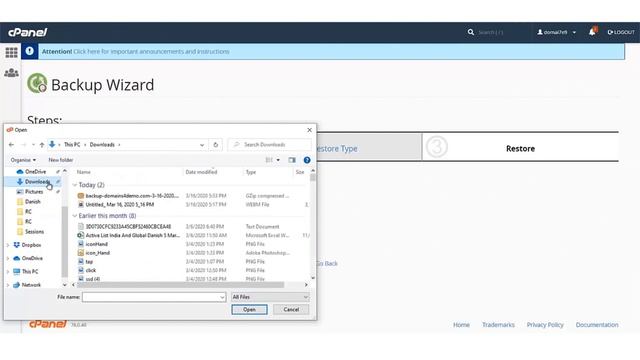The image size is (640, 360).
Task: Select the 3D0730CFC text document
Action: tap(128, 227)
